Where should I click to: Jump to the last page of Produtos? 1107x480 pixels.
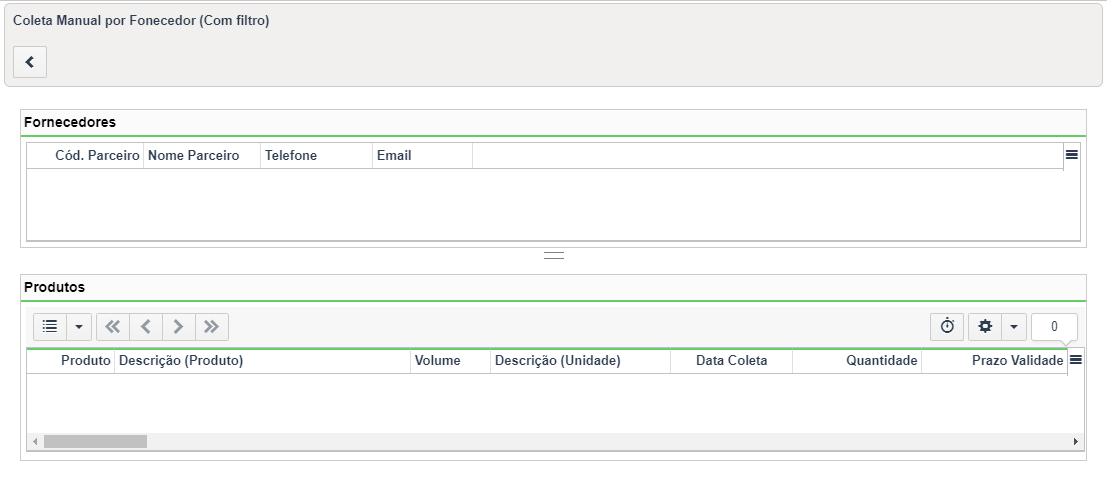coord(212,326)
